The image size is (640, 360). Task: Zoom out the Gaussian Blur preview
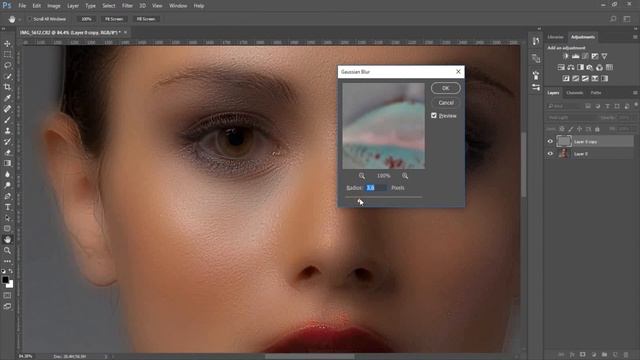pos(362,176)
